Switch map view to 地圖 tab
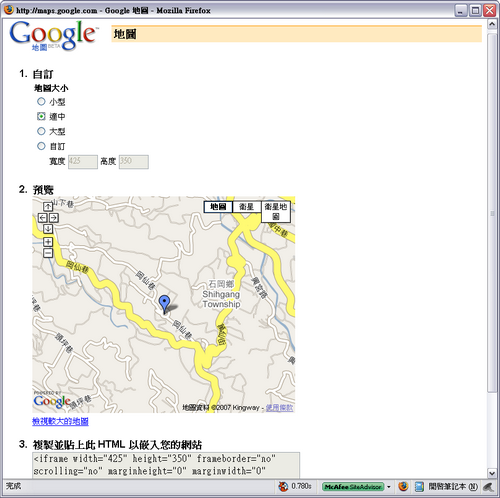The height and width of the screenshot is (498, 500). pyautogui.click(x=218, y=207)
